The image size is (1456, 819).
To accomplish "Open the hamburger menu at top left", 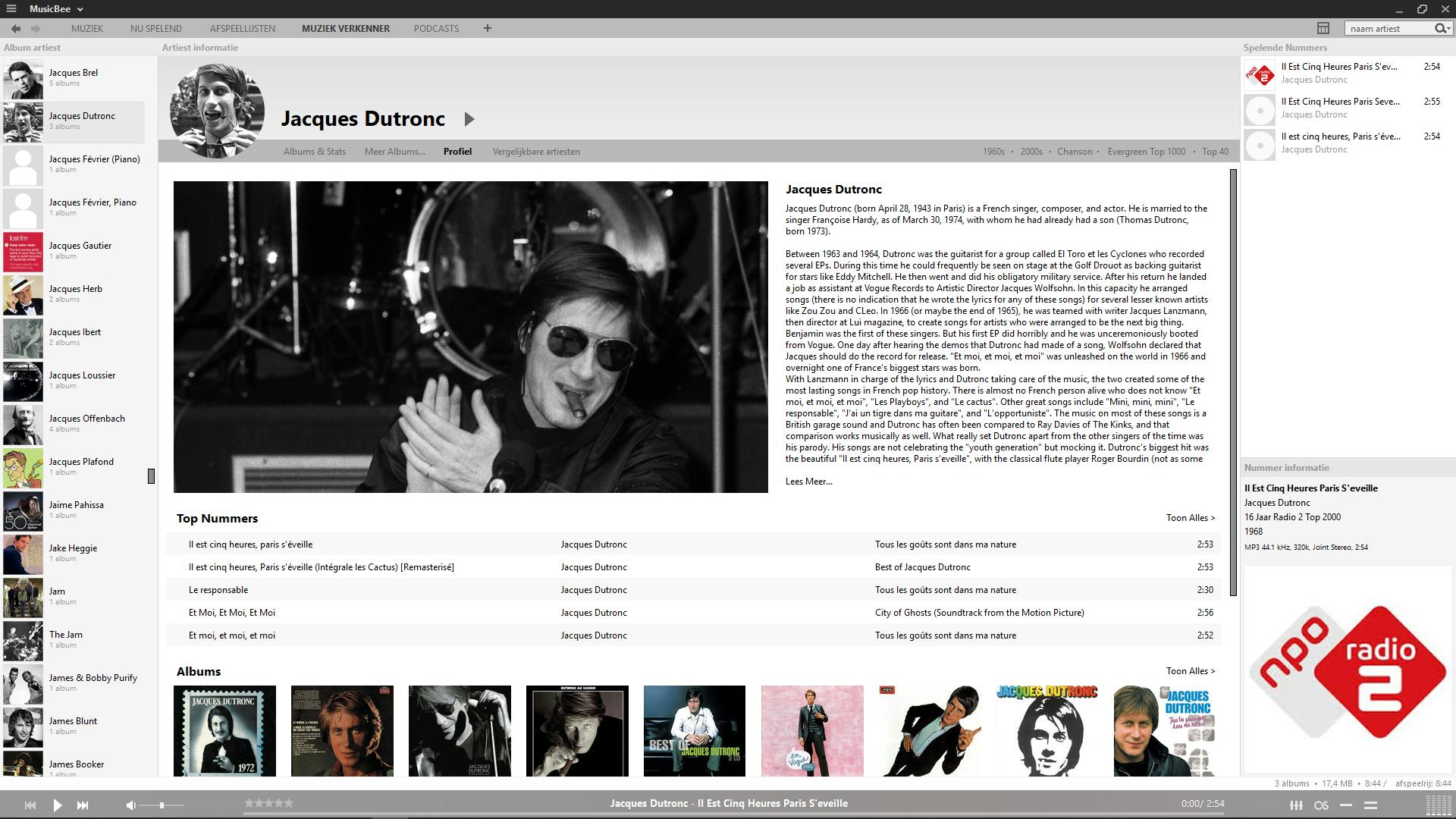I will [x=11, y=8].
